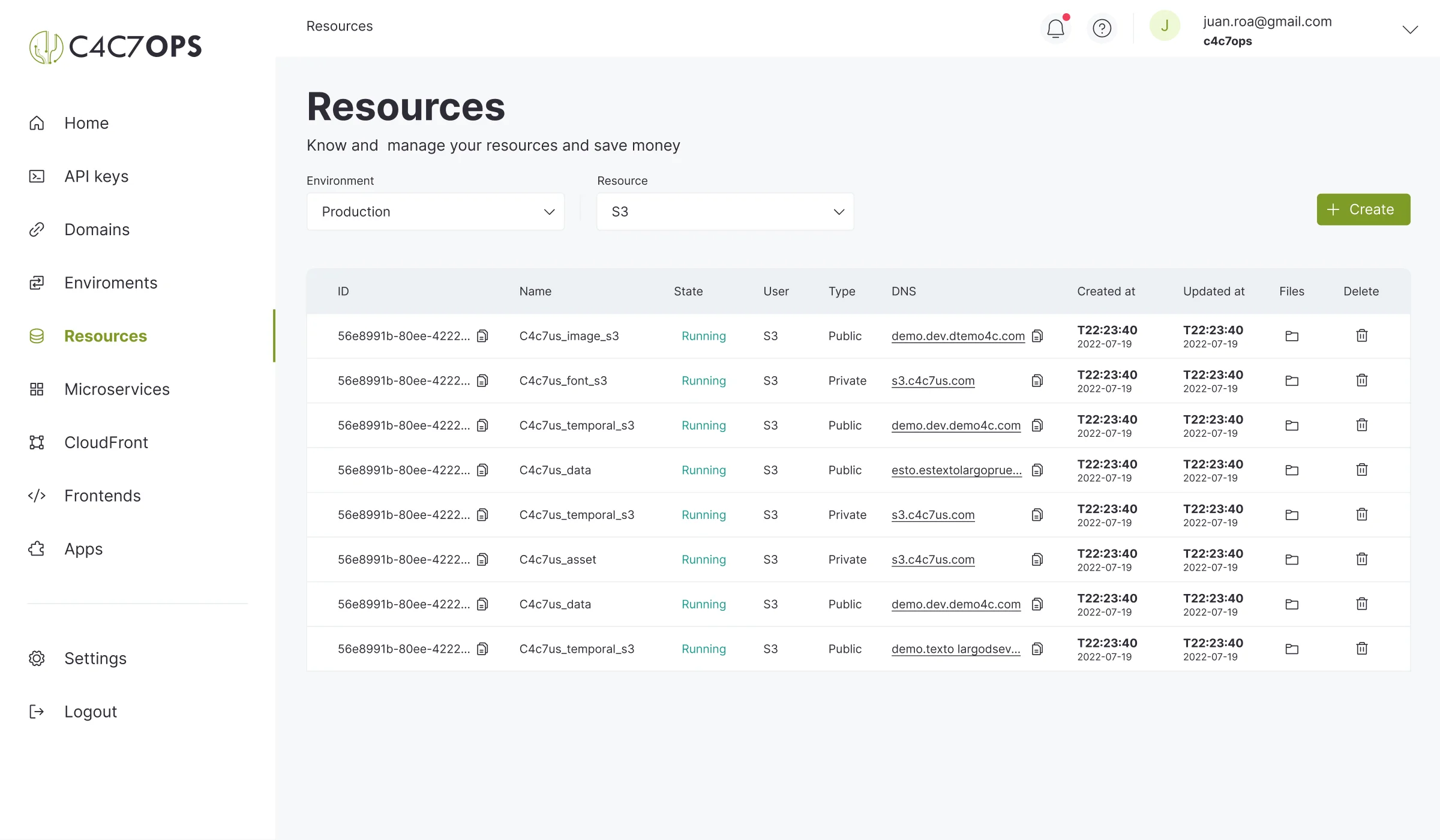Click the Resources breadcrumb at top
1440x840 pixels.
click(x=340, y=26)
